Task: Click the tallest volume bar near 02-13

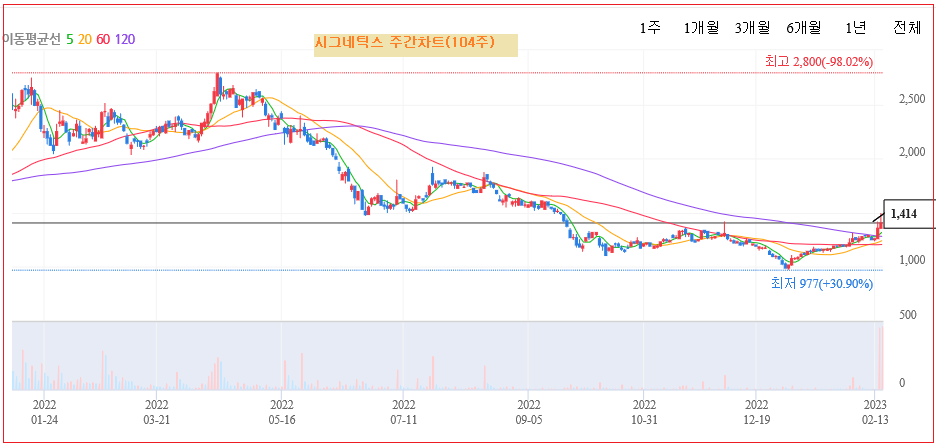Action: point(880,358)
